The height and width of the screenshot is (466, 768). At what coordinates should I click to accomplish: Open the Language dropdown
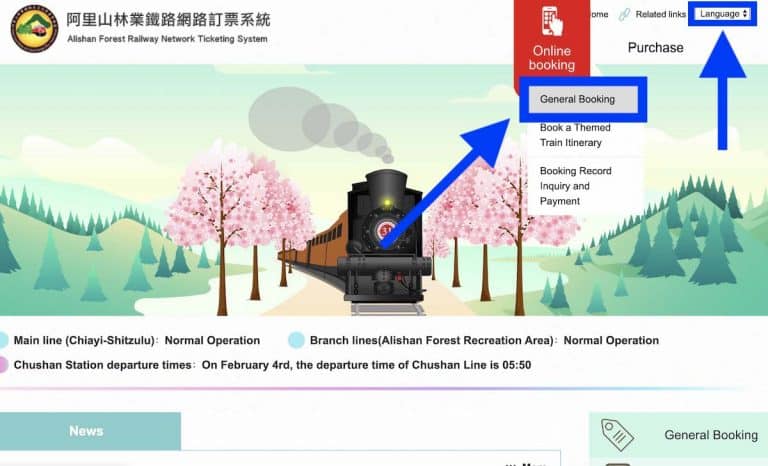(723, 14)
